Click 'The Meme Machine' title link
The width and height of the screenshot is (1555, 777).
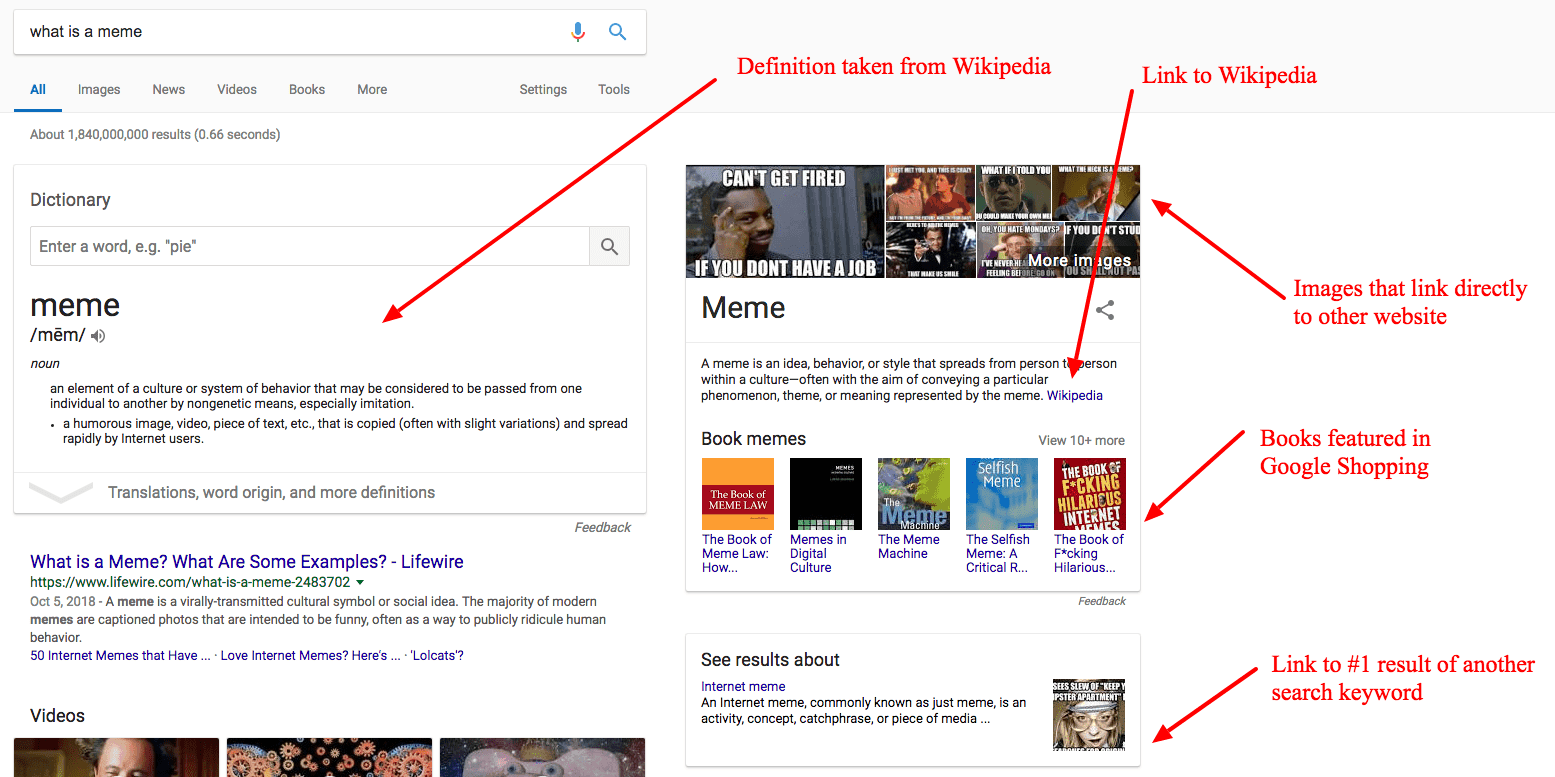tap(909, 546)
